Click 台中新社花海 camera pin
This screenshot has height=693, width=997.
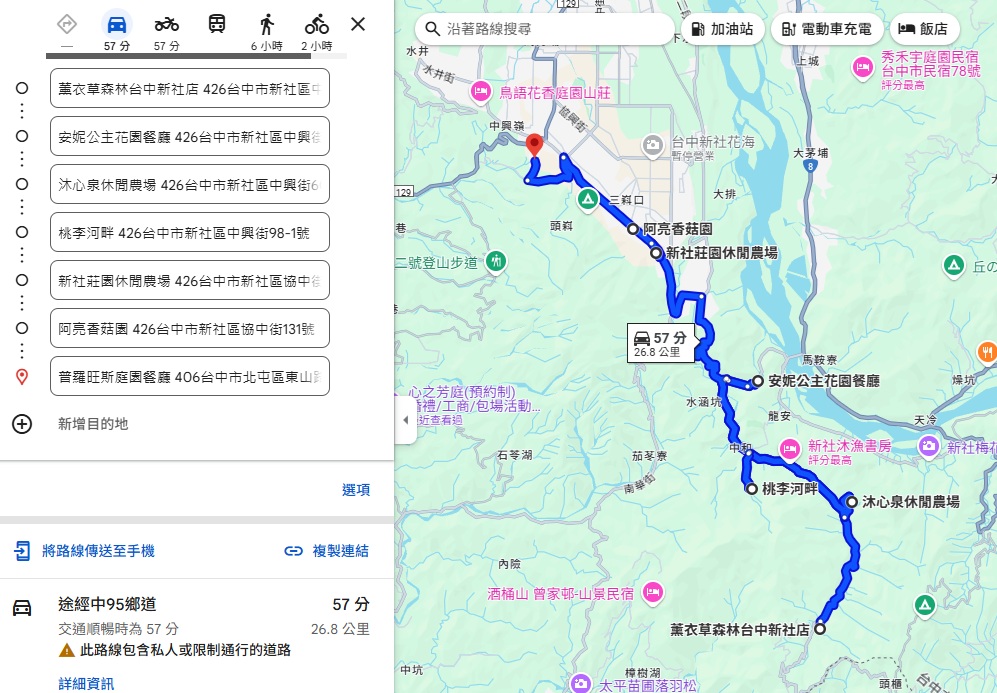coord(652,146)
